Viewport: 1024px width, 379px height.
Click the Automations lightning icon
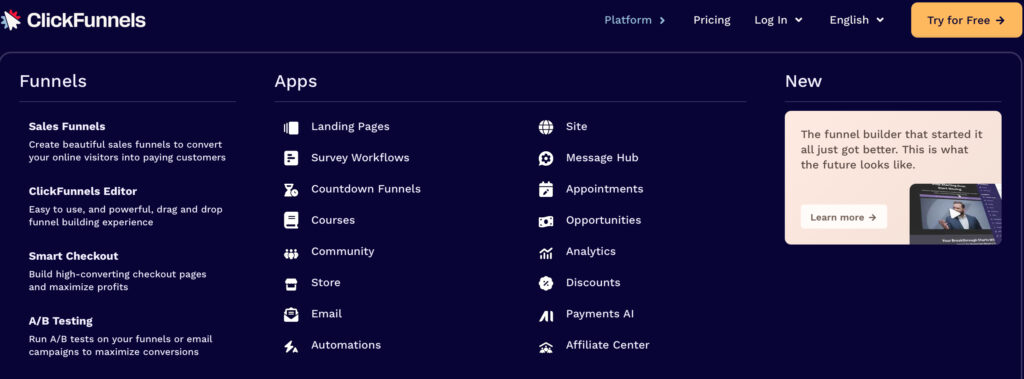(x=291, y=346)
